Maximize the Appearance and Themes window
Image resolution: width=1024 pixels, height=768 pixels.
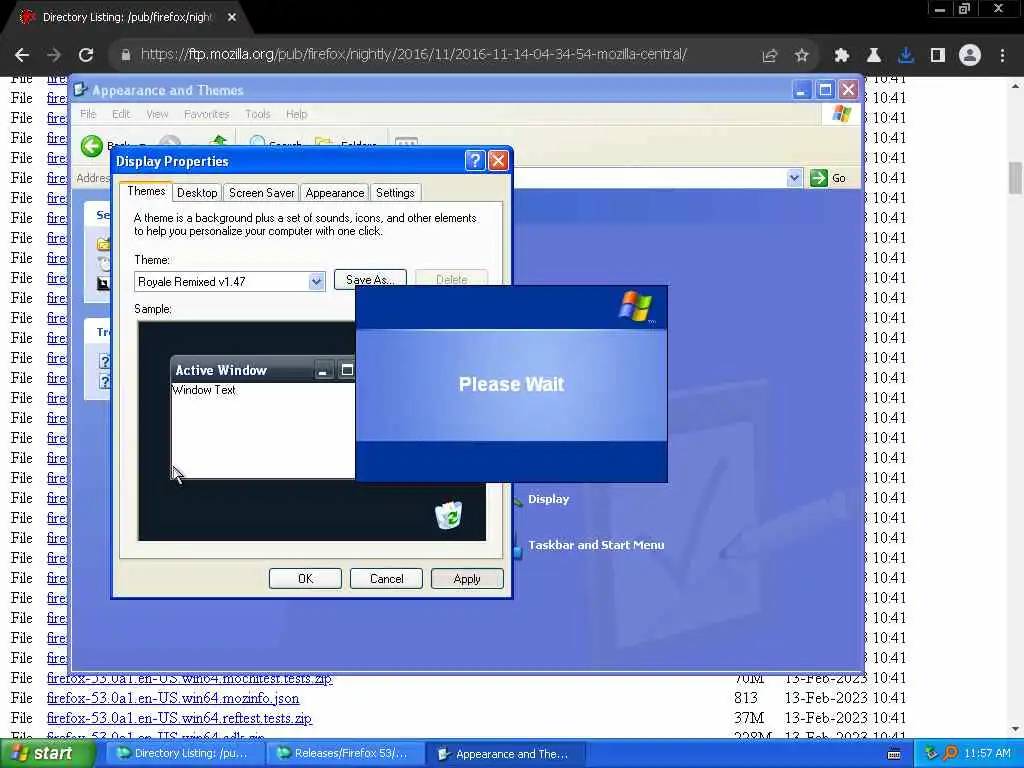tap(825, 89)
